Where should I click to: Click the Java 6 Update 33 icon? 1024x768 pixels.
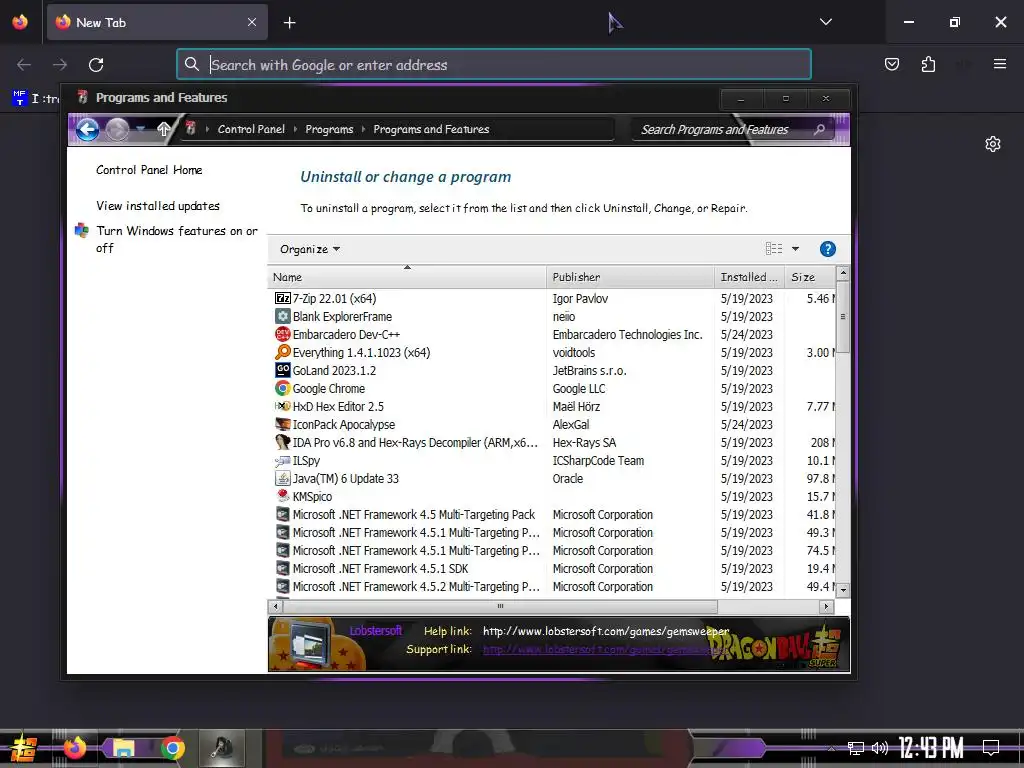(283, 479)
